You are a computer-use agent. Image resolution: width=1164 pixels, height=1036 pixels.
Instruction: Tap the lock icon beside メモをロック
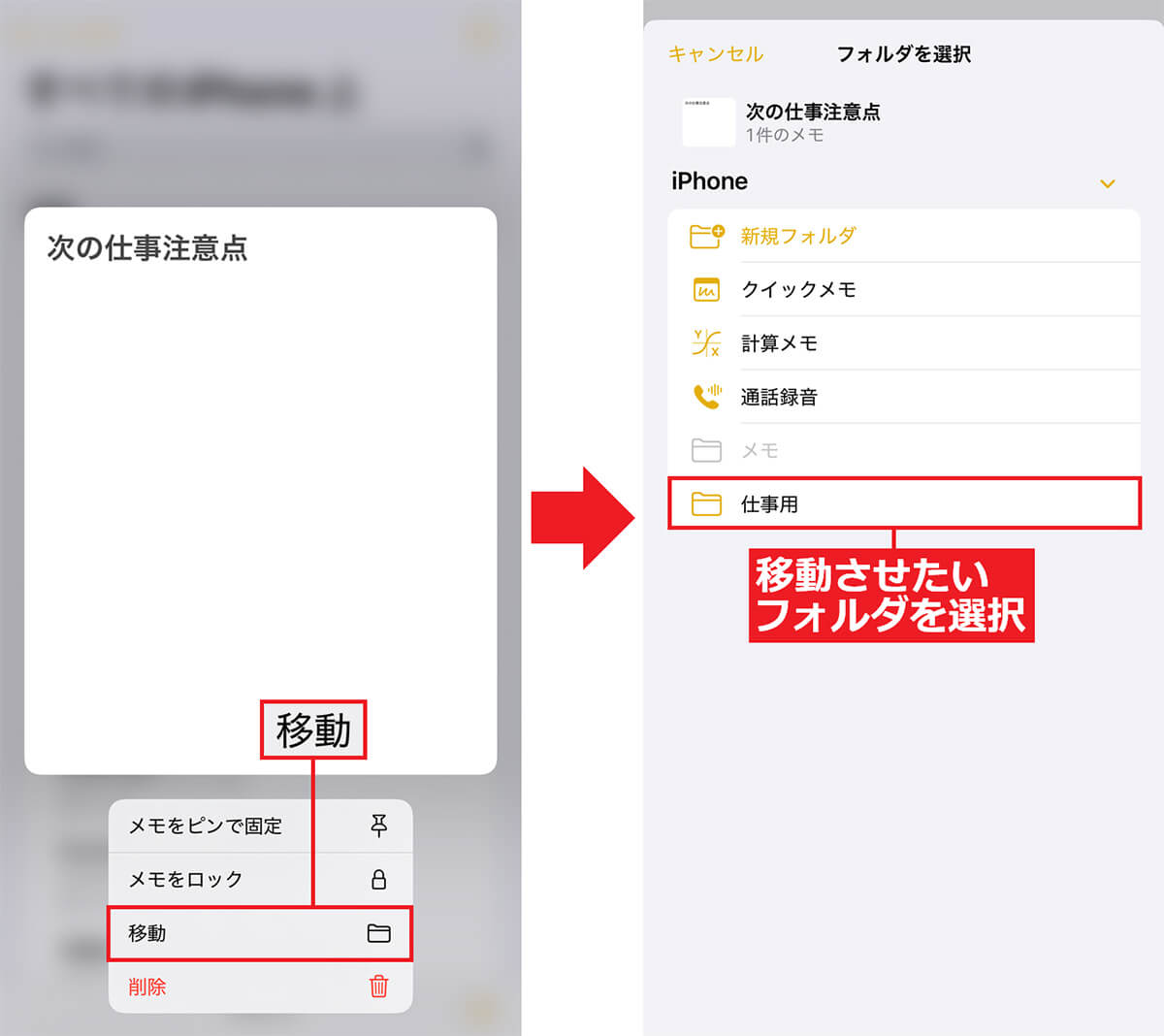click(378, 879)
